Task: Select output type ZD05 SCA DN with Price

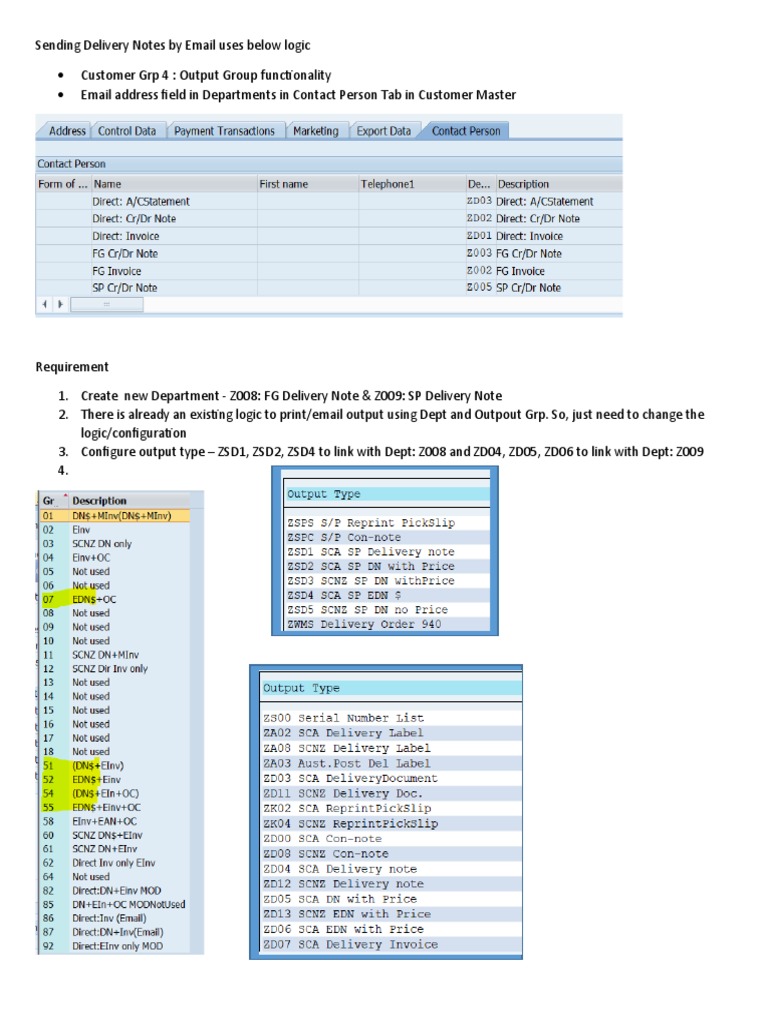Action: [x=391, y=899]
